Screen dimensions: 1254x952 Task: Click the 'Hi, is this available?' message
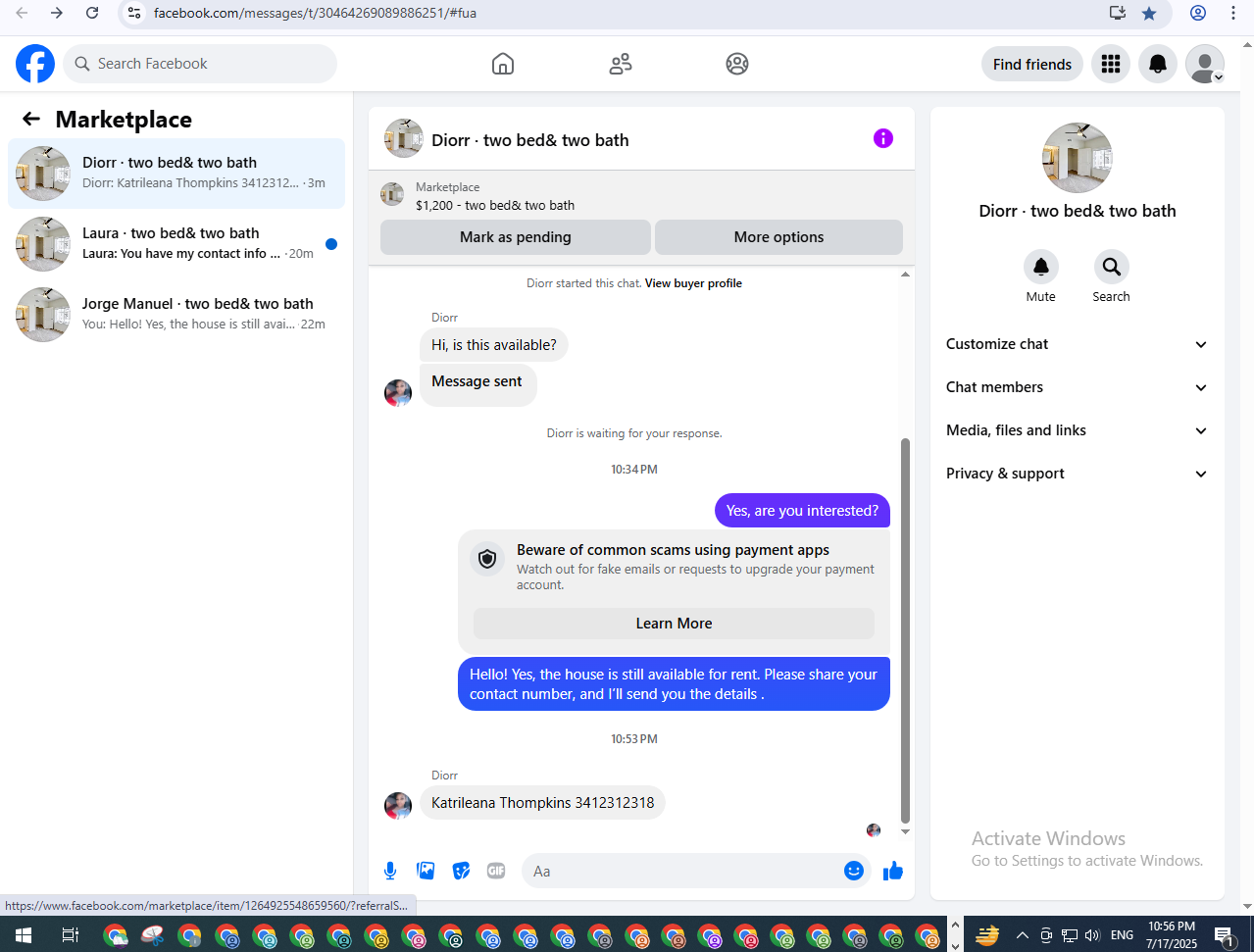point(494,345)
